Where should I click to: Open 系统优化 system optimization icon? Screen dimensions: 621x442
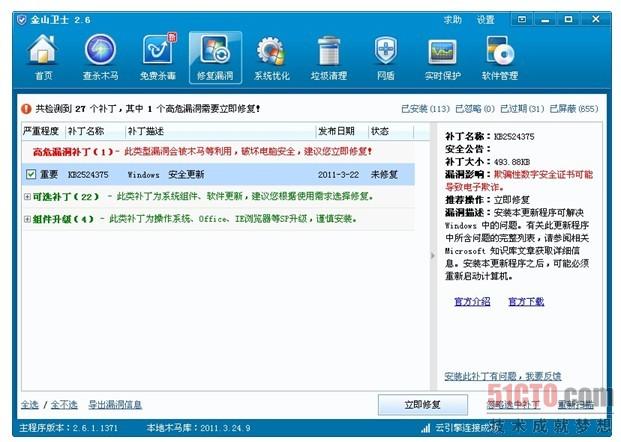[272, 57]
